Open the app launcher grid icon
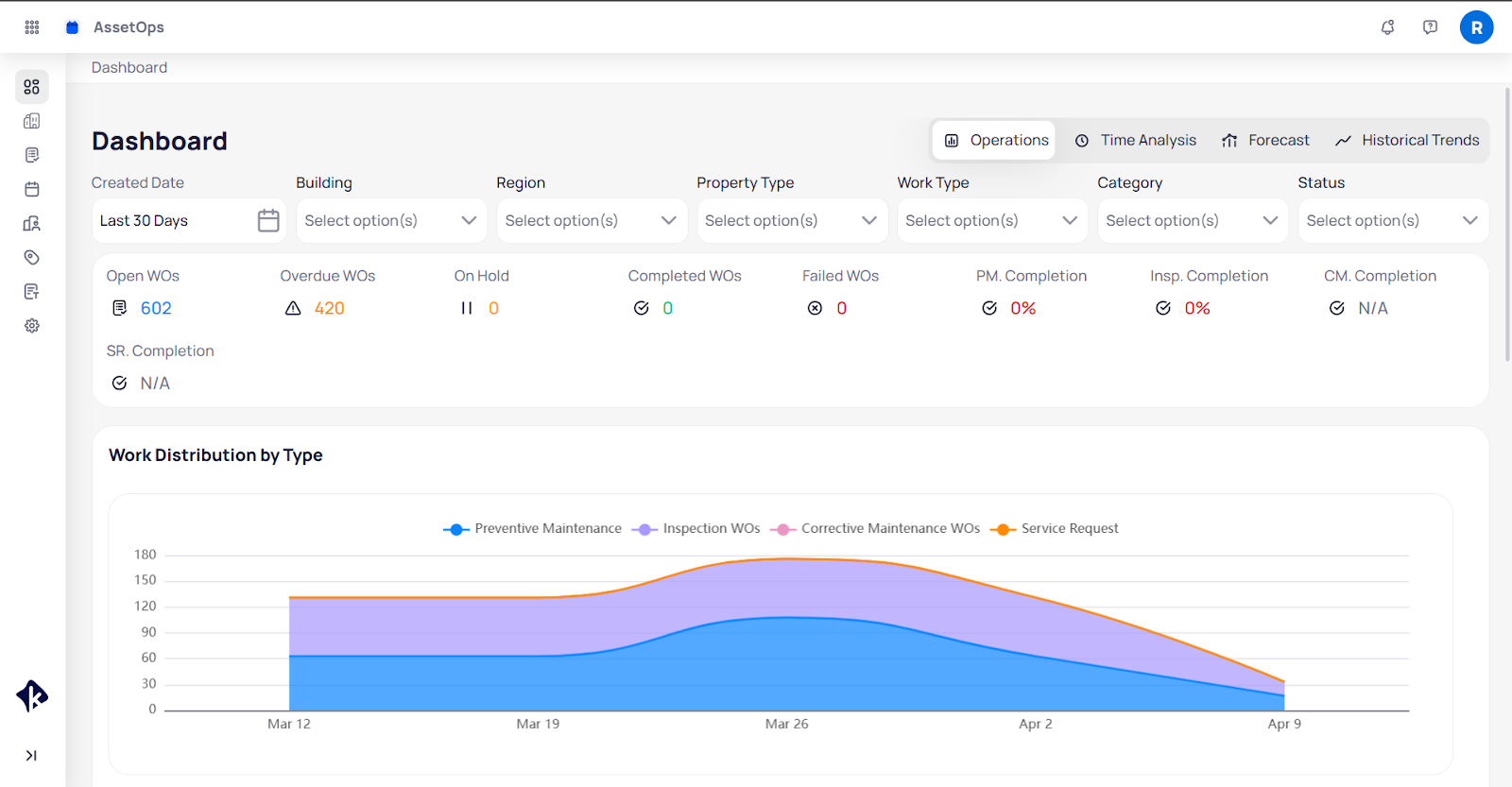The height and width of the screenshot is (787, 1512). pyautogui.click(x=32, y=27)
